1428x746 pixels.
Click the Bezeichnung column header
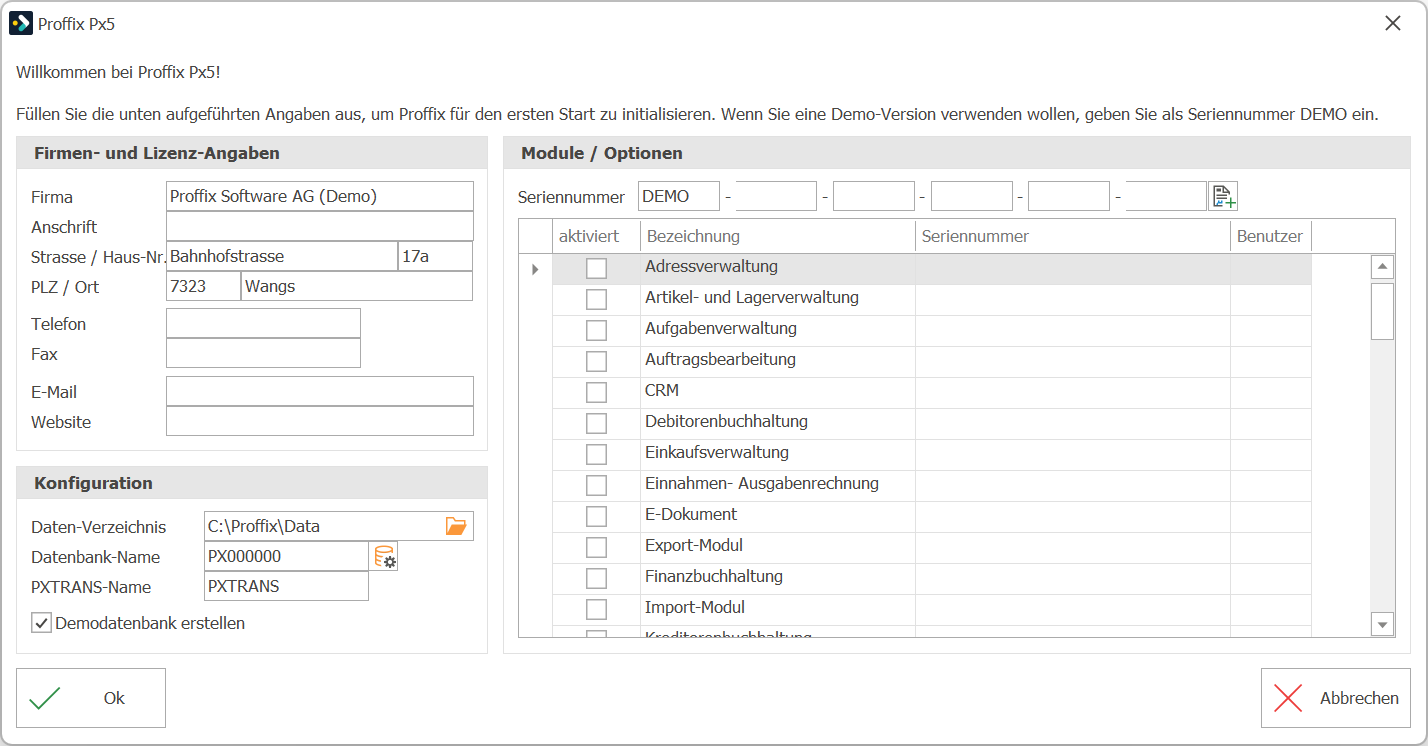pyautogui.click(x=778, y=237)
